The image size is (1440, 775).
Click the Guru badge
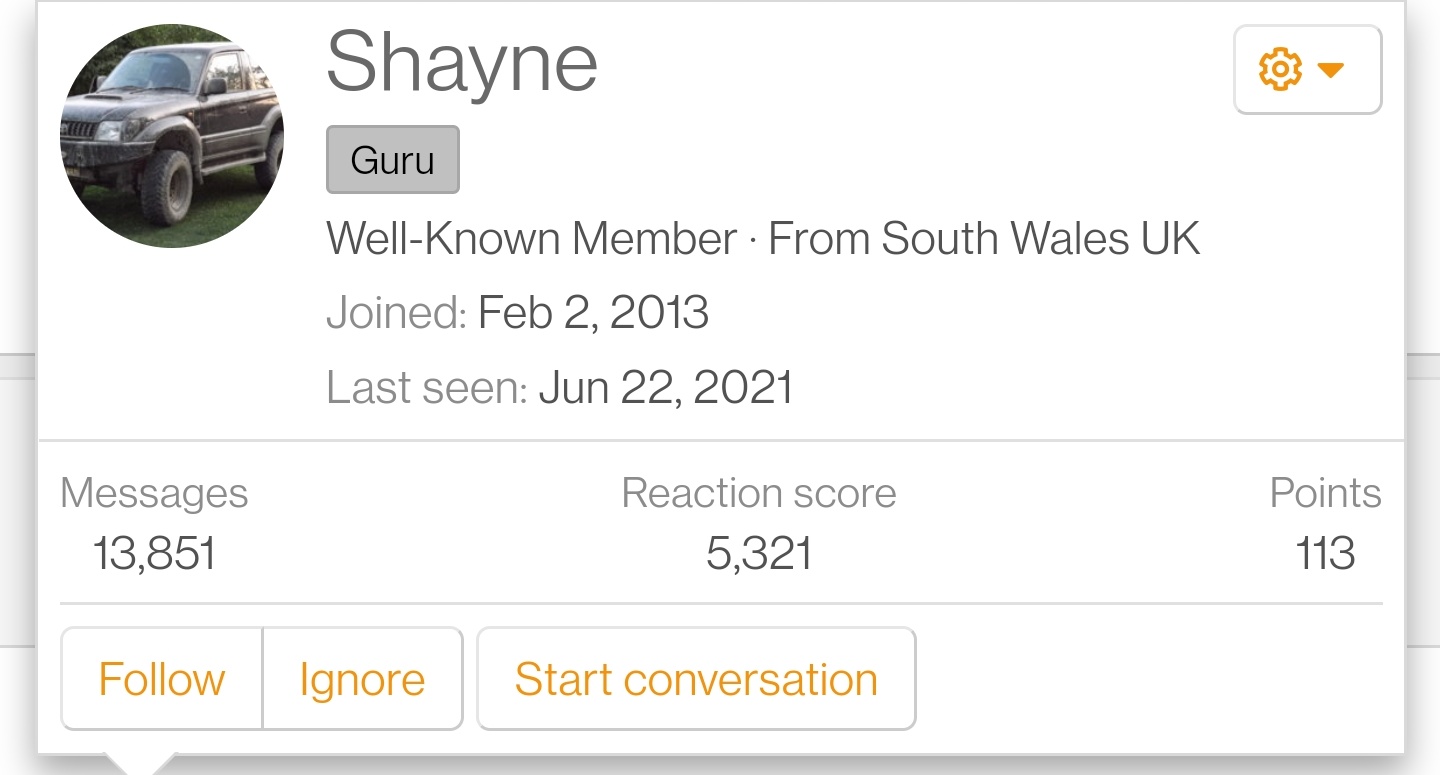tap(393, 160)
